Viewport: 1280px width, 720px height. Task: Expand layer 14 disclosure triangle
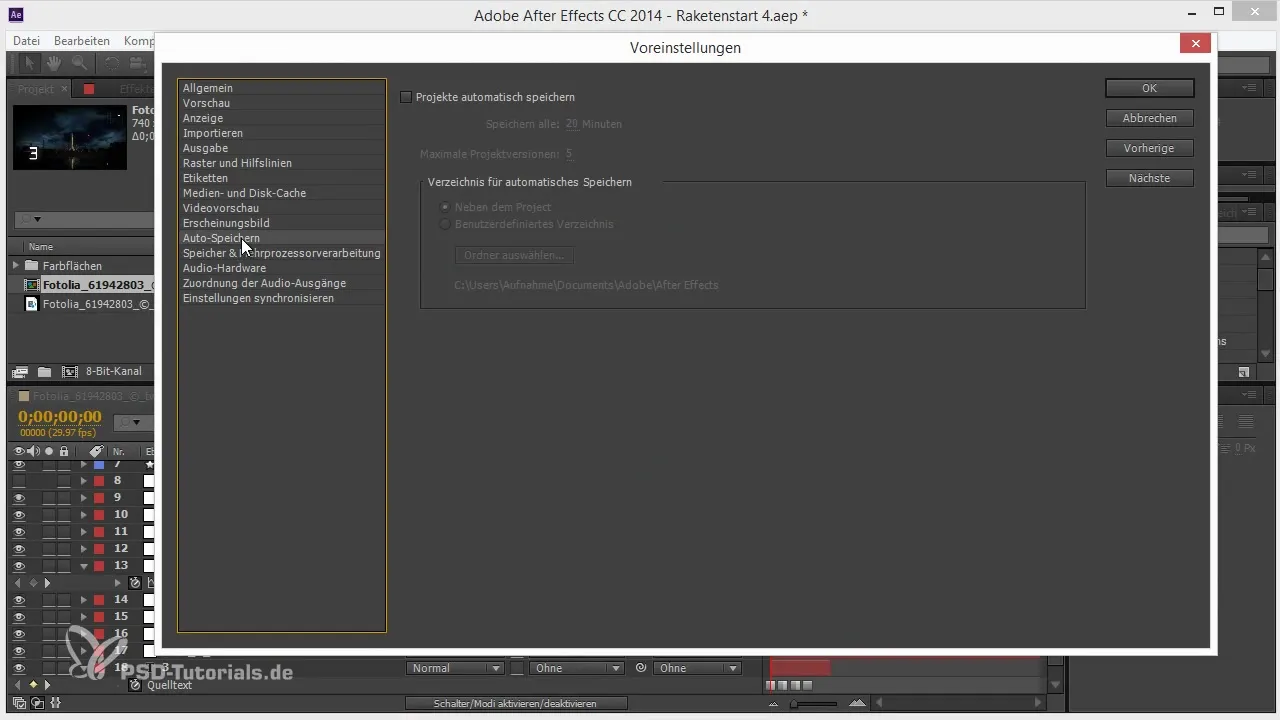click(84, 599)
